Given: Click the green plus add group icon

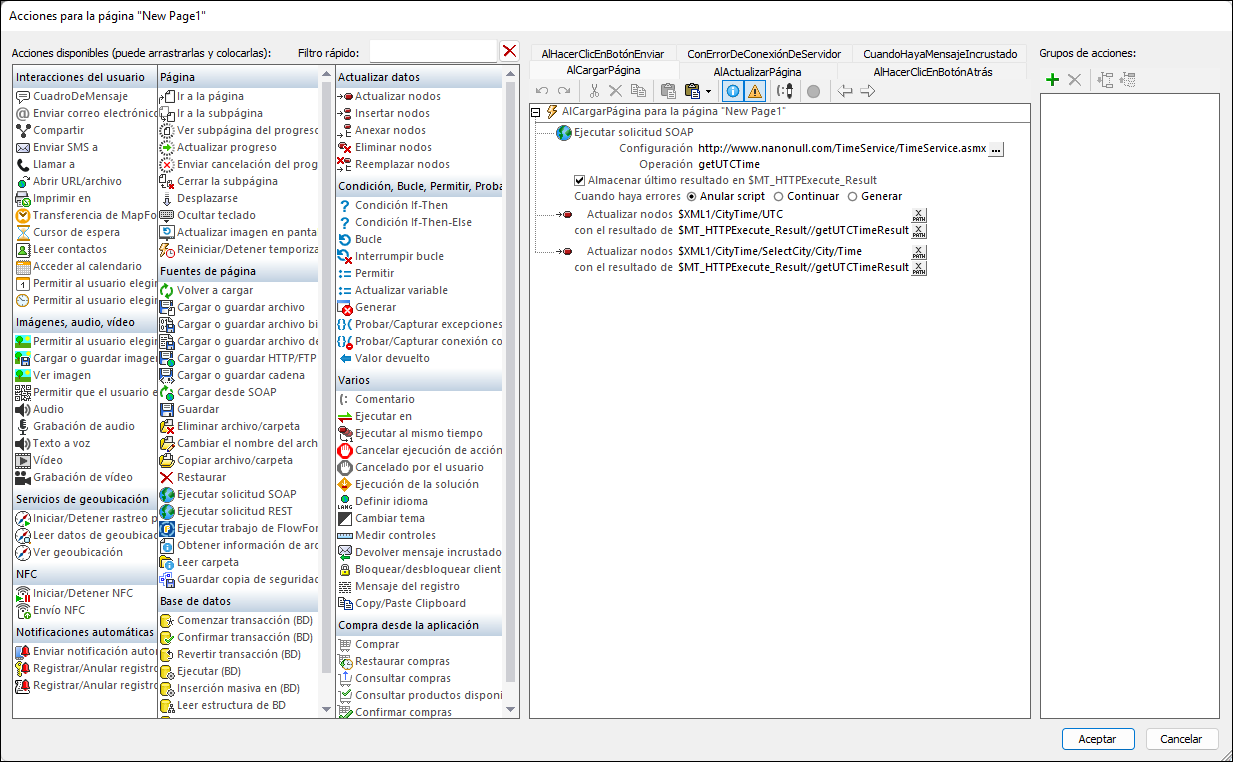Looking at the screenshot, I should tap(1052, 79).
